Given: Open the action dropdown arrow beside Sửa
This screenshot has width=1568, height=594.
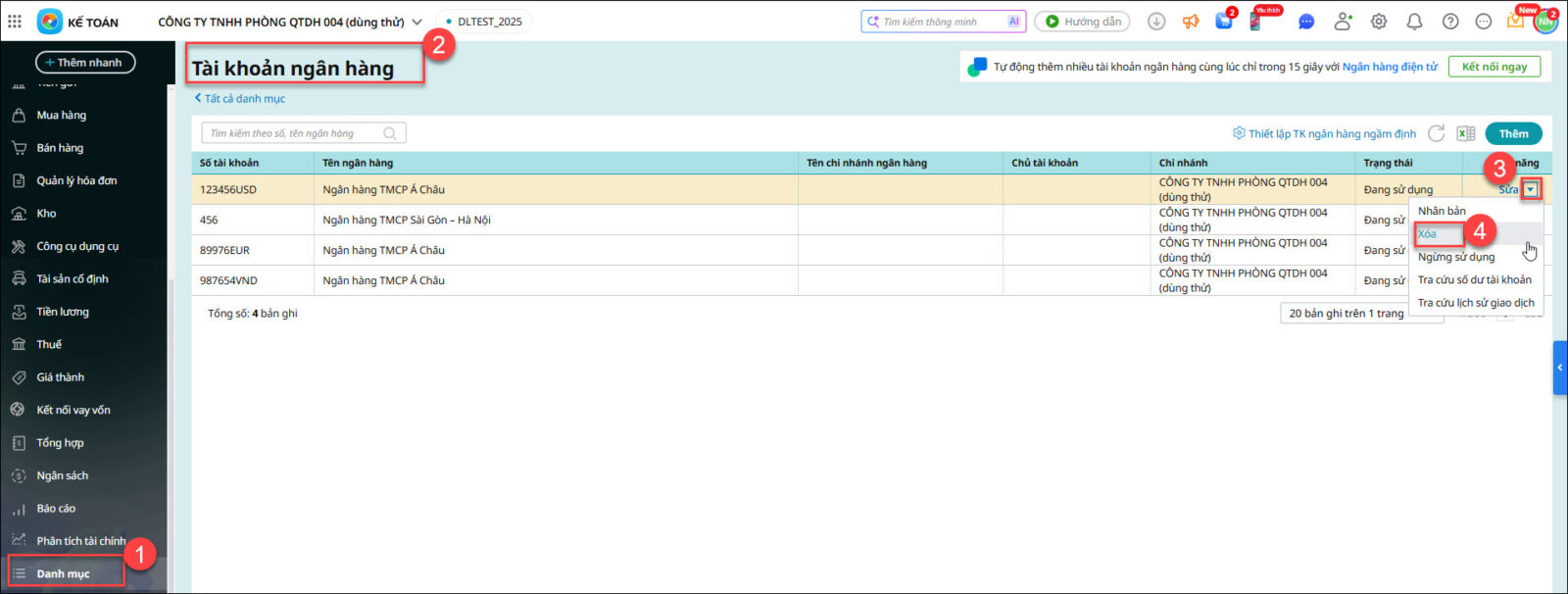Looking at the screenshot, I should coord(1530,189).
